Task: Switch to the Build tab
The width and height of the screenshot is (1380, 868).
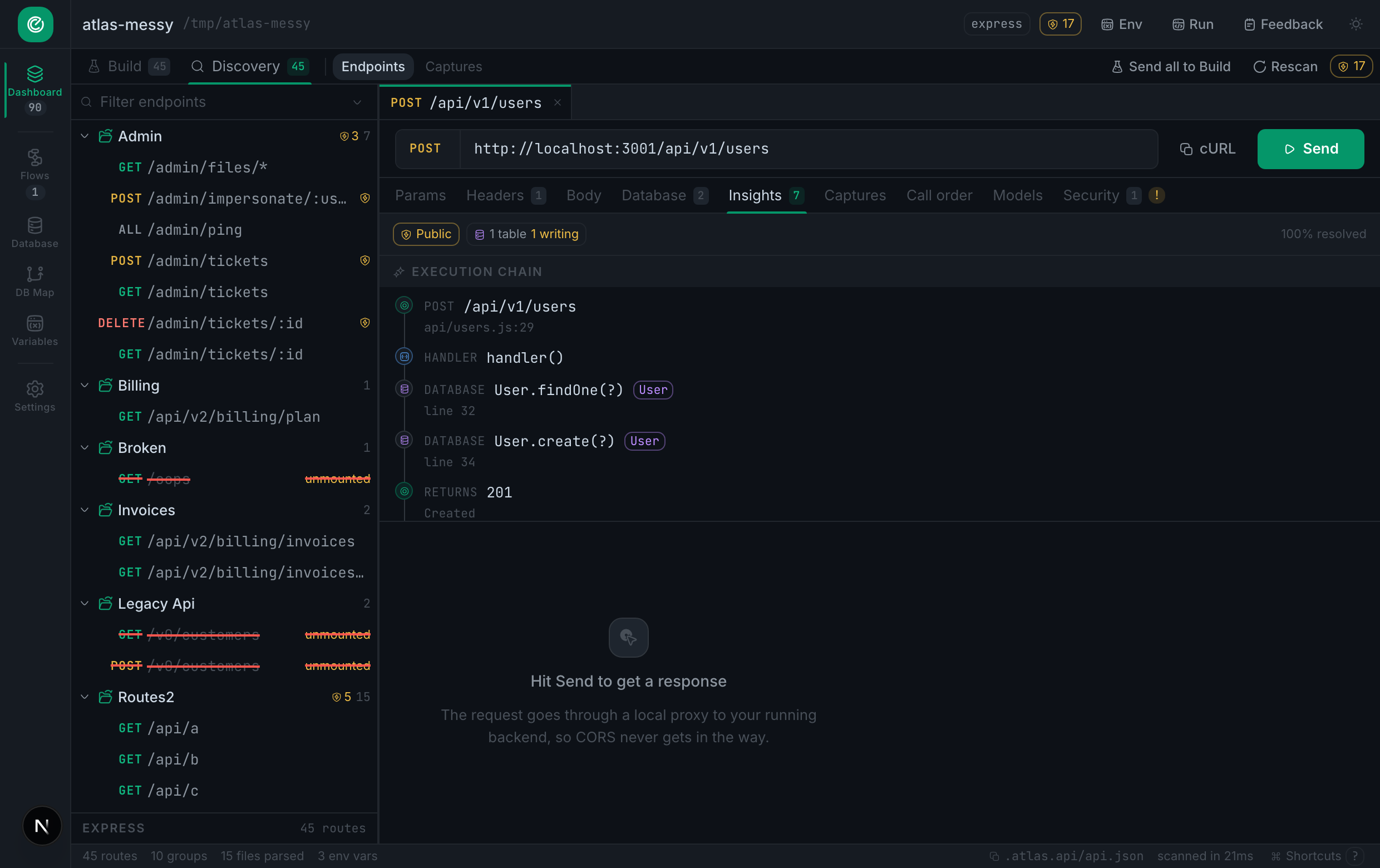Action: [129, 66]
